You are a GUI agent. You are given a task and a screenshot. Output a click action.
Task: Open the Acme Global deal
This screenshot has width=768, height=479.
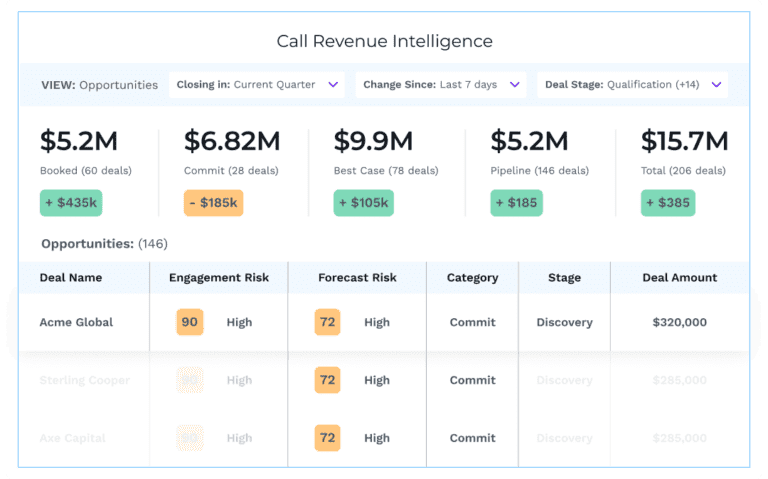76,322
